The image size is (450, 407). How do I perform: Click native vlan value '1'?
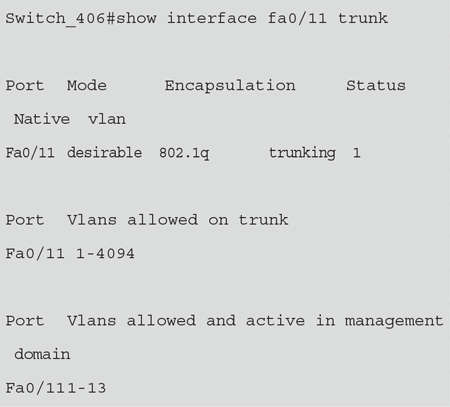pos(357,153)
